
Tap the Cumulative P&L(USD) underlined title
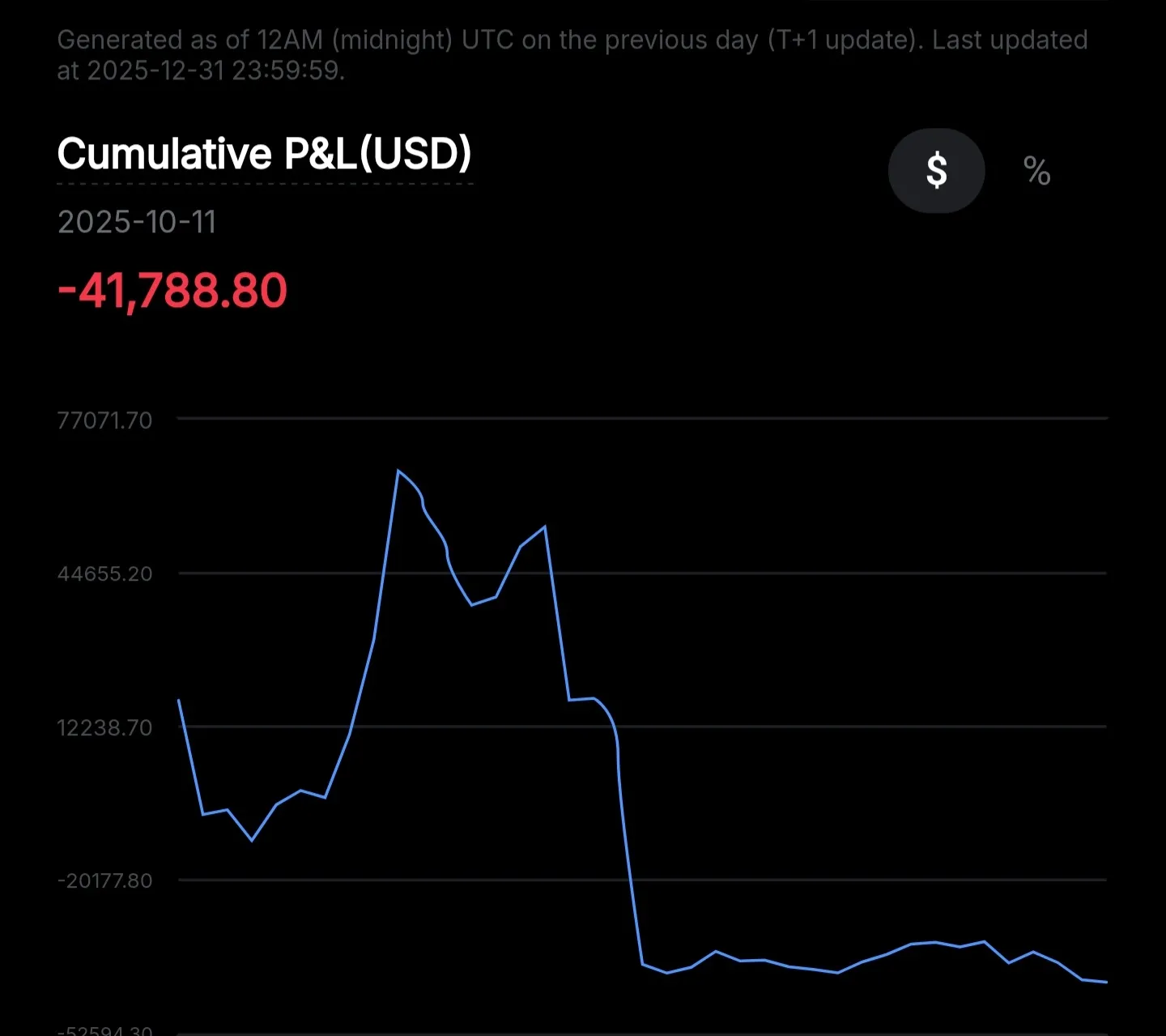point(264,154)
